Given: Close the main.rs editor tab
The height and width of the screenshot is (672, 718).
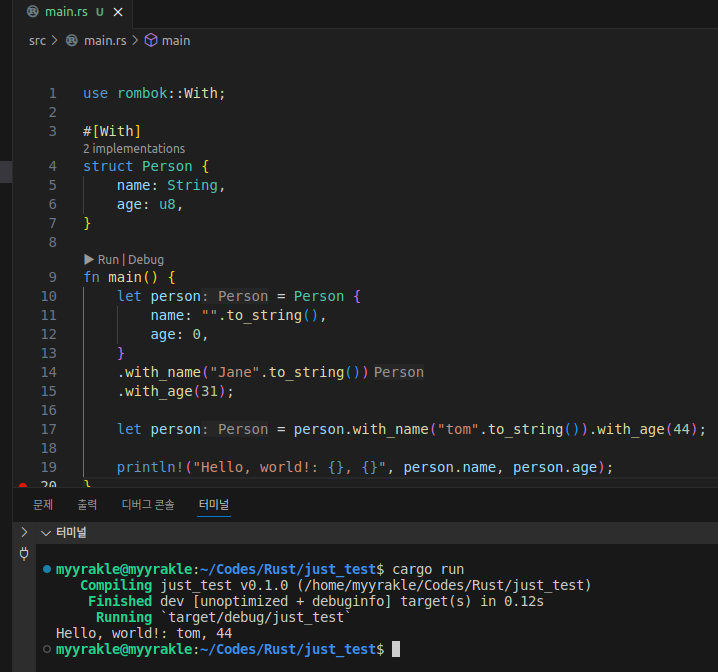Looking at the screenshot, I should (x=119, y=12).
